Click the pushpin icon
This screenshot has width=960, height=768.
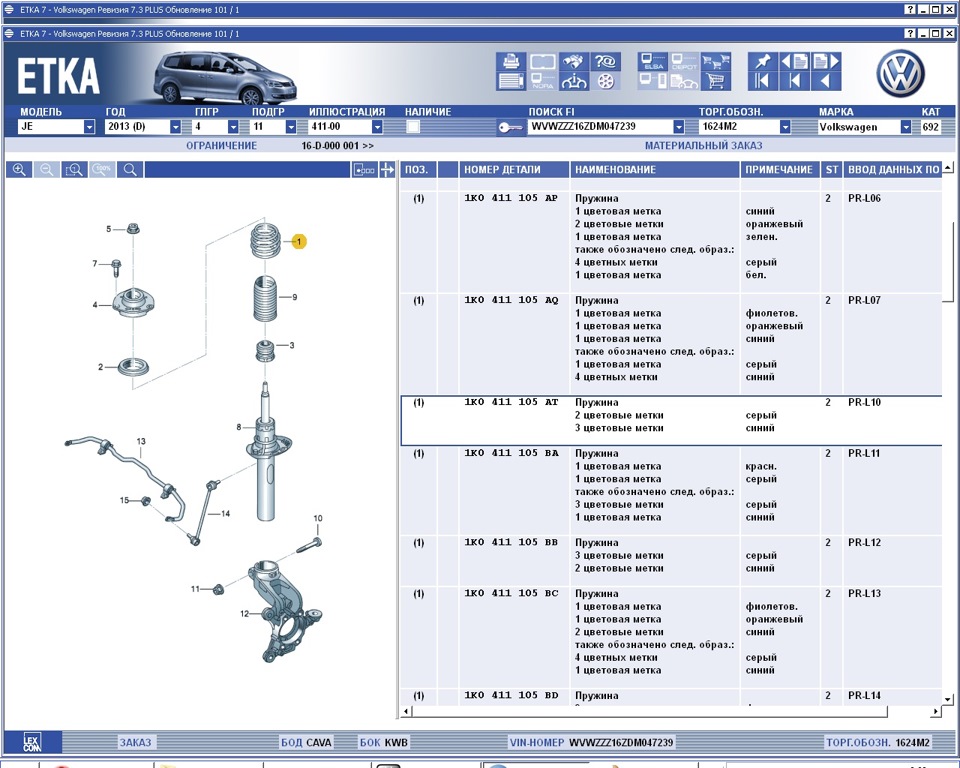(763, 61)
